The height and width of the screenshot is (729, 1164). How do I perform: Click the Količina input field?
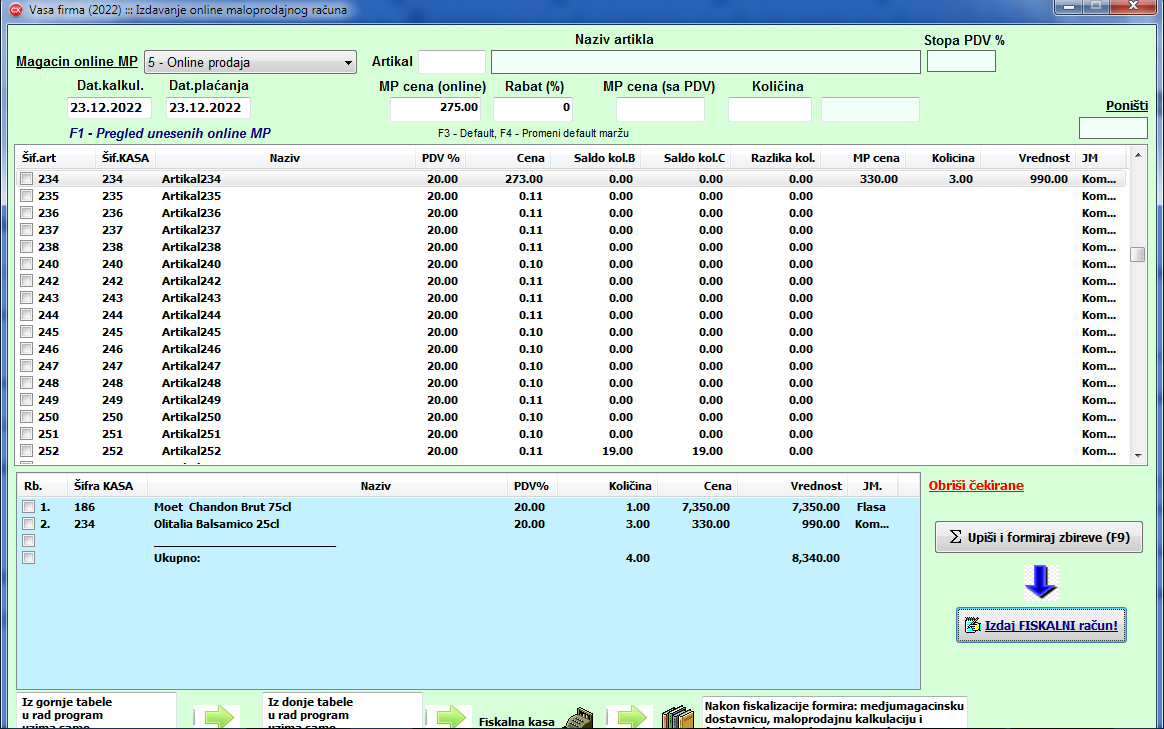[770, 109]
